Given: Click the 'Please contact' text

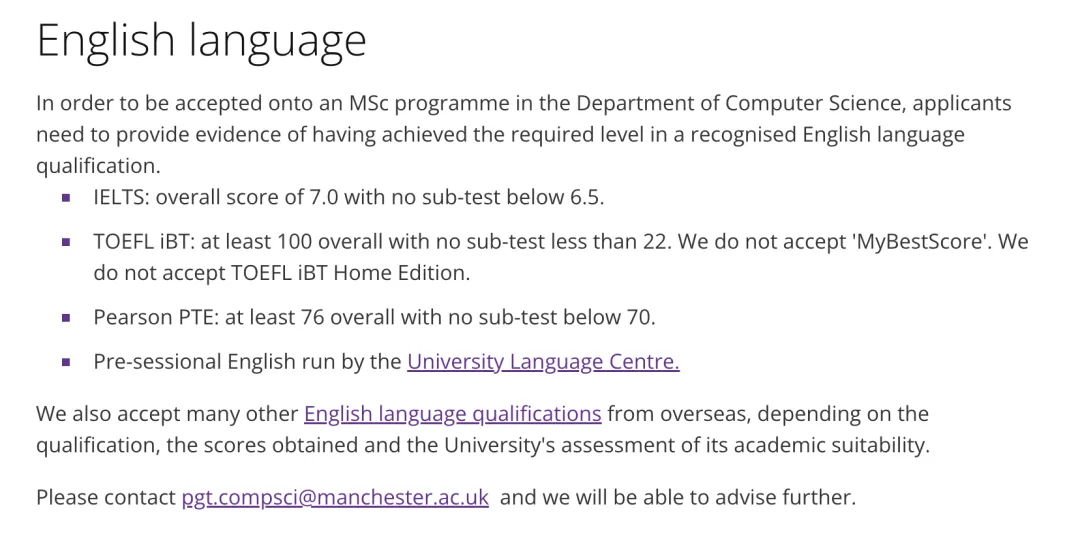Looking at the screenshot, I should tap(105, 497).
